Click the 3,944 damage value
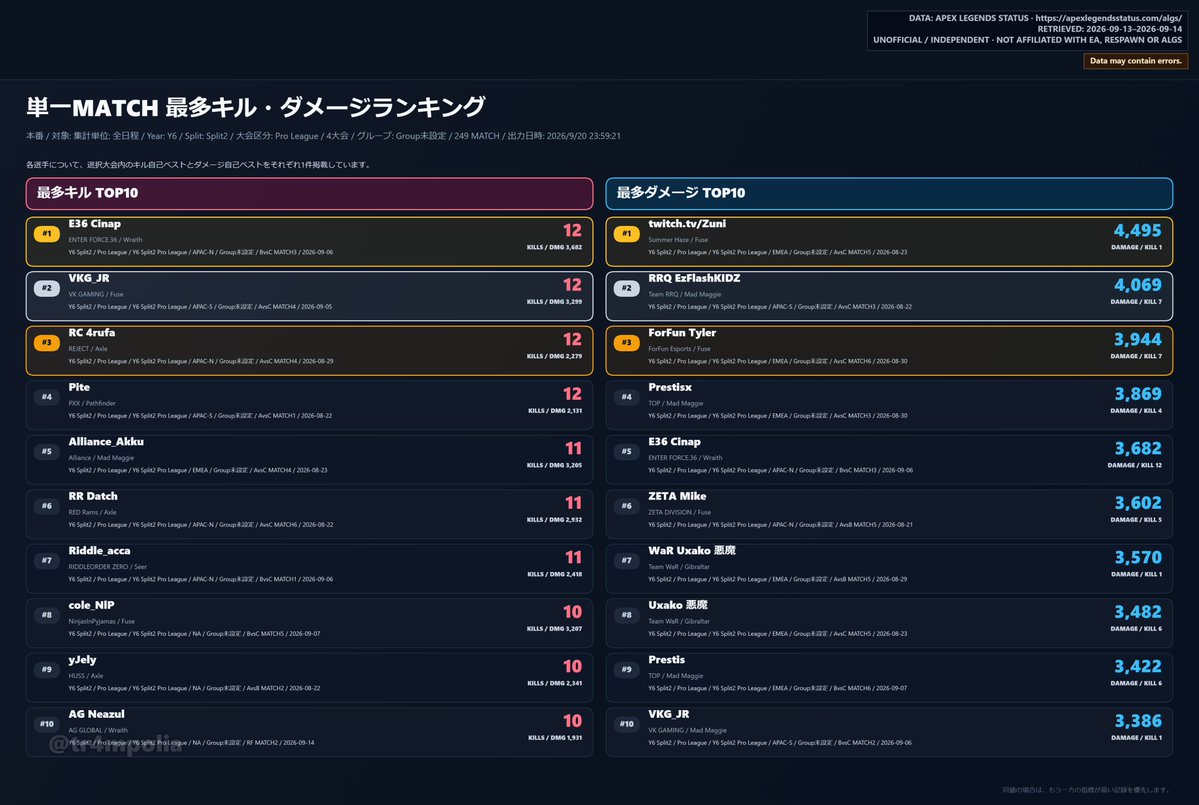 pyautogui.click(x=1137, y=339)
